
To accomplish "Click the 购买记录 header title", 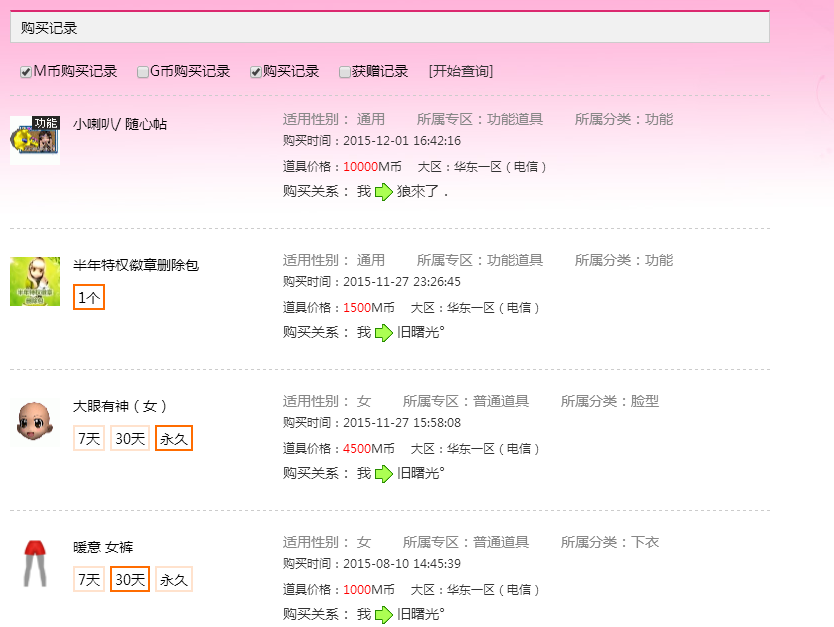I will click(x=49, y=28).
